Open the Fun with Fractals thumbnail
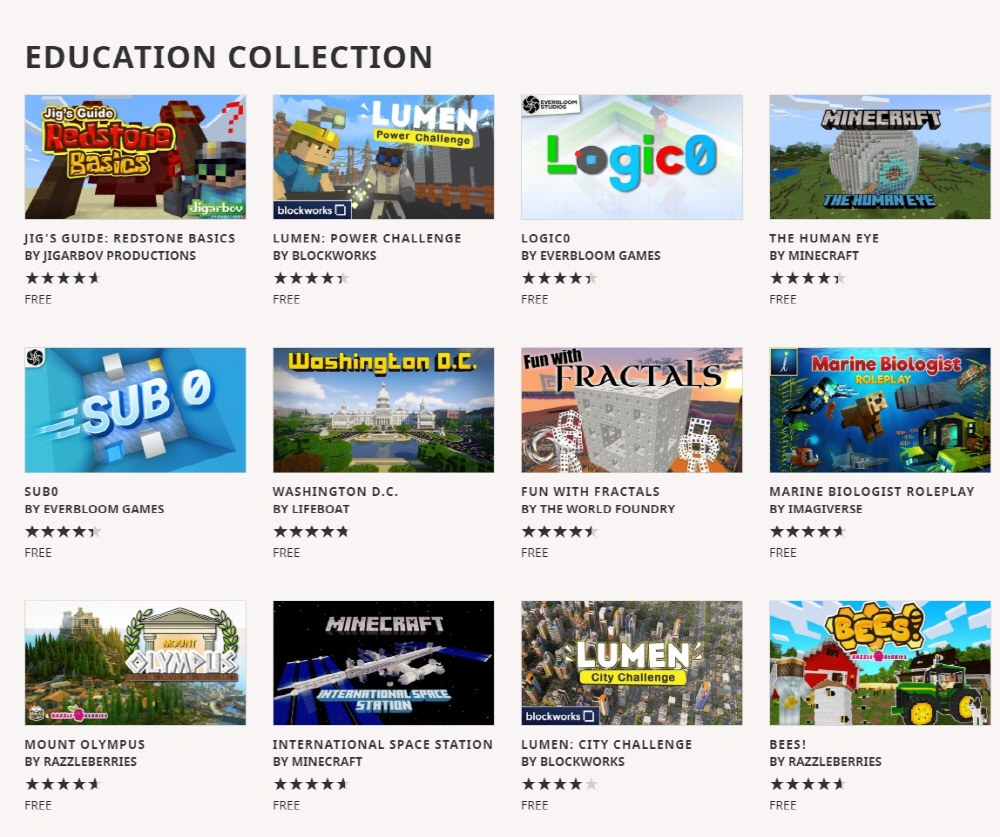The width and height of the screenshot is (1000, 837). 631,410
